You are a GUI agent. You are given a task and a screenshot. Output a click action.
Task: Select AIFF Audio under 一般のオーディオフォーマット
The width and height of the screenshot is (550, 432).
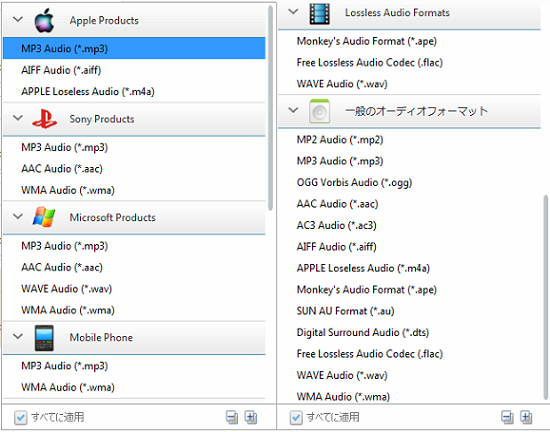[409, 247]
